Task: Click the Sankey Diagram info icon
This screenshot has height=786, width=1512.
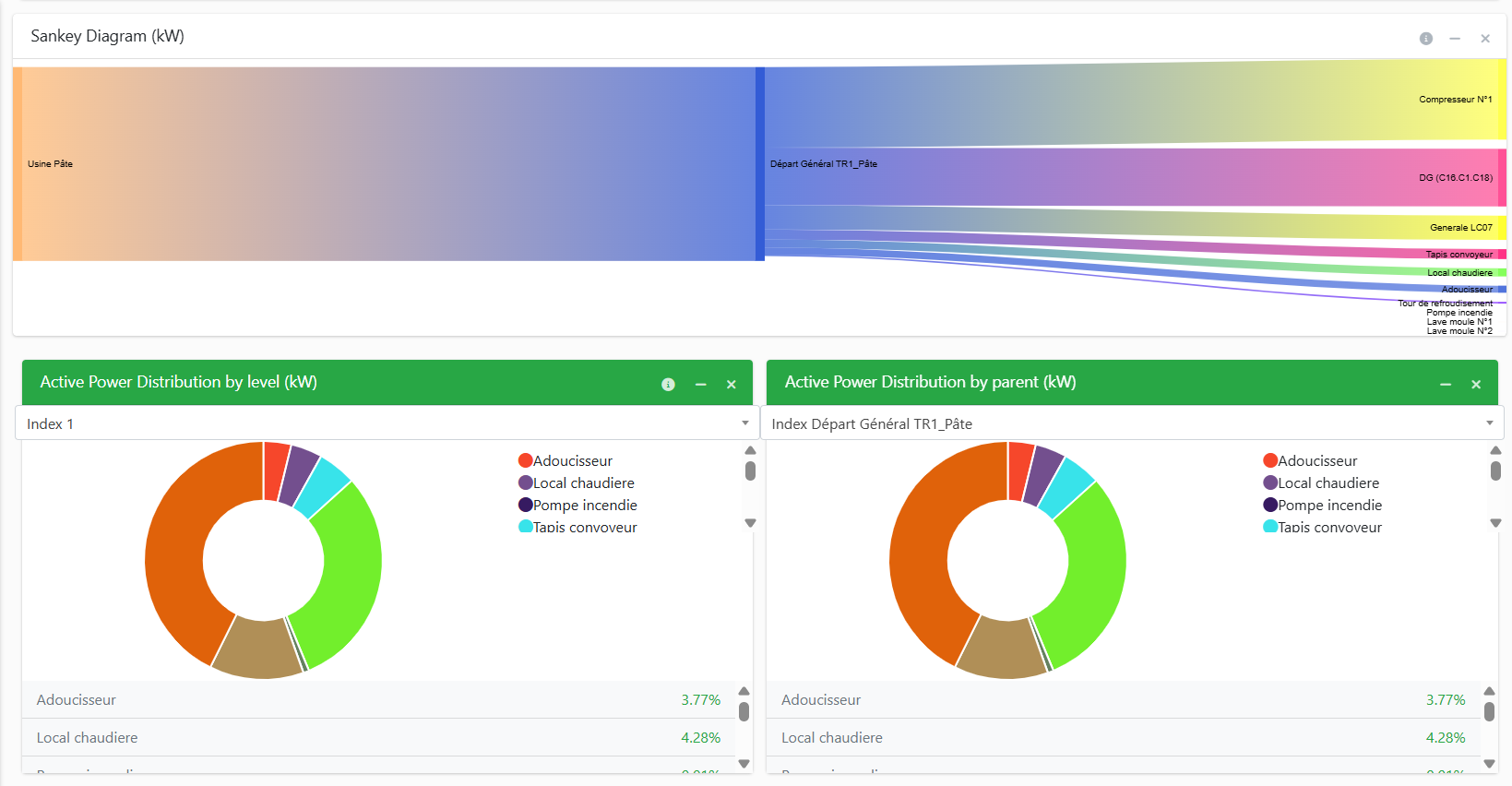Action: [x=1425, y=39]
